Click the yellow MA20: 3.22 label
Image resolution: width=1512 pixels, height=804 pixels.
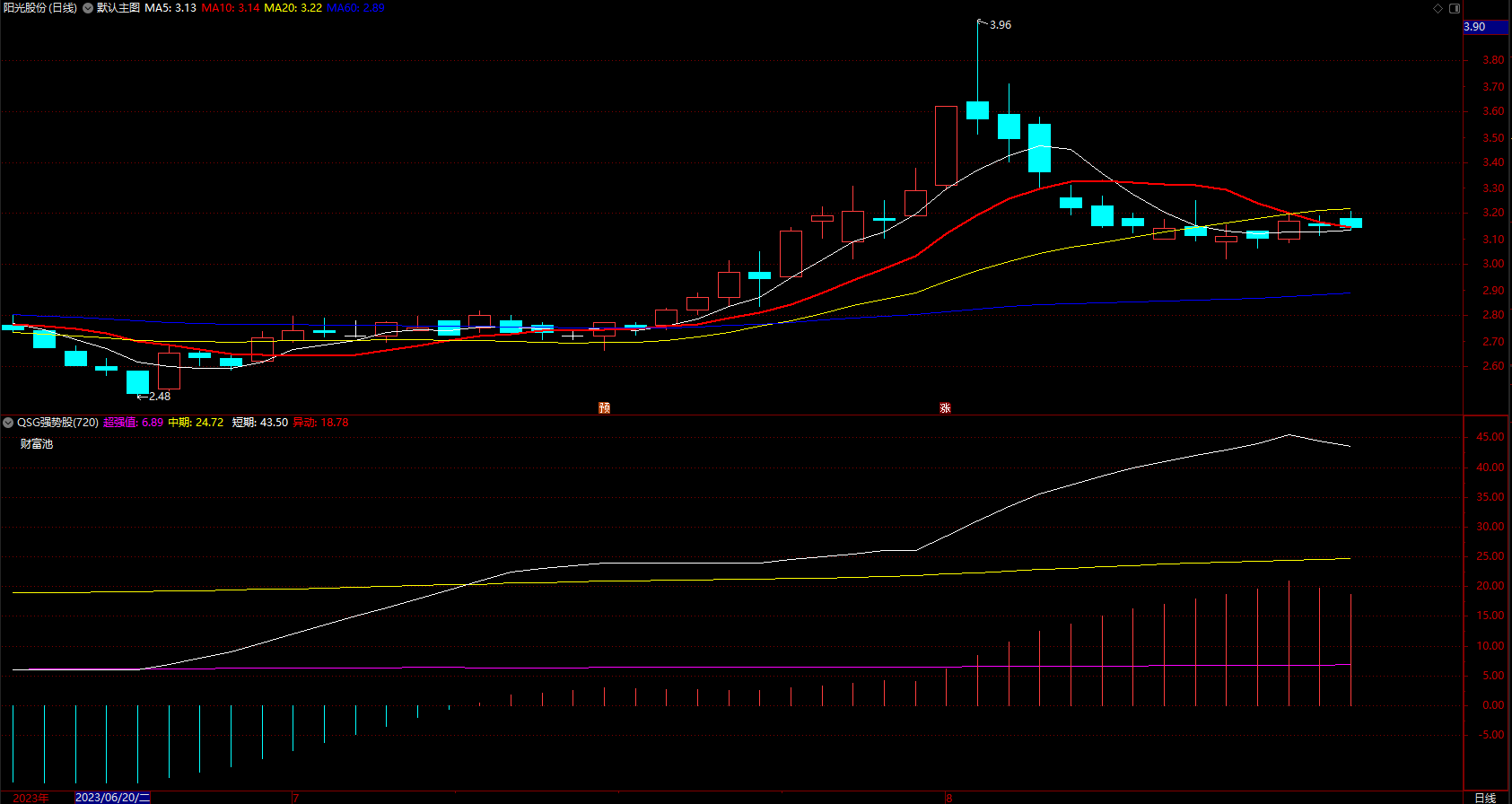293,8
